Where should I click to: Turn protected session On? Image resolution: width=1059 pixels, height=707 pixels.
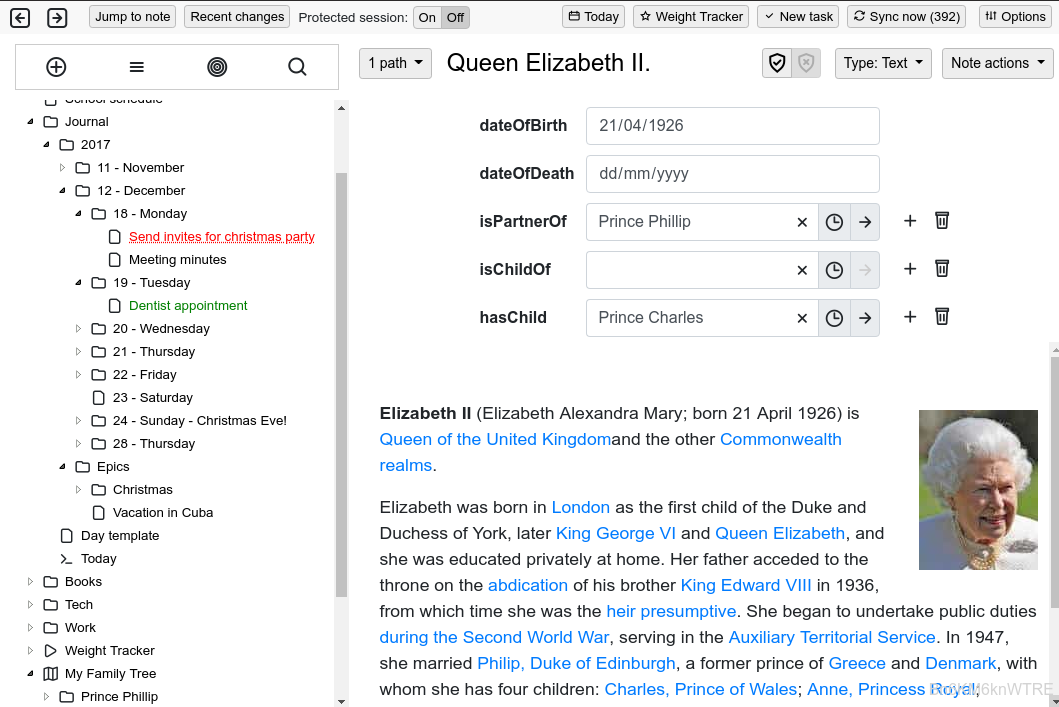pyautogui.click(x=428, y=17)
